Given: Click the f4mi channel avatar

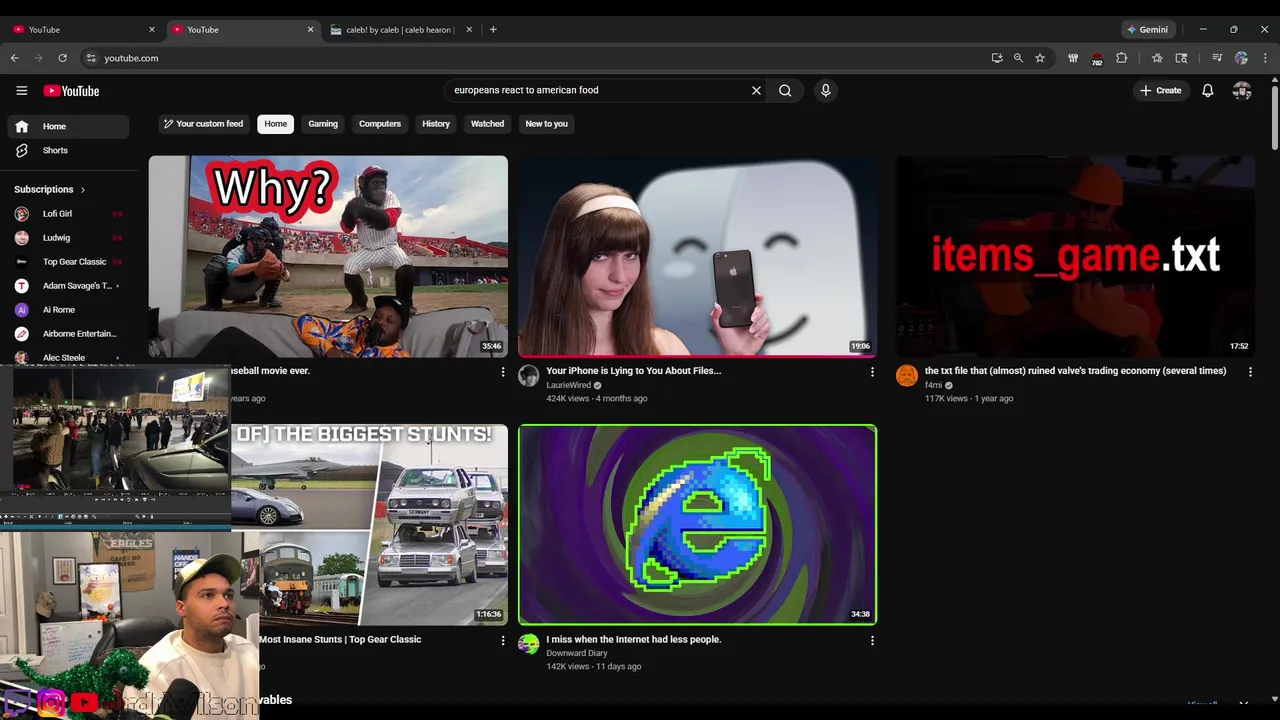Looking at the screenshot, I should coord(907,376).
